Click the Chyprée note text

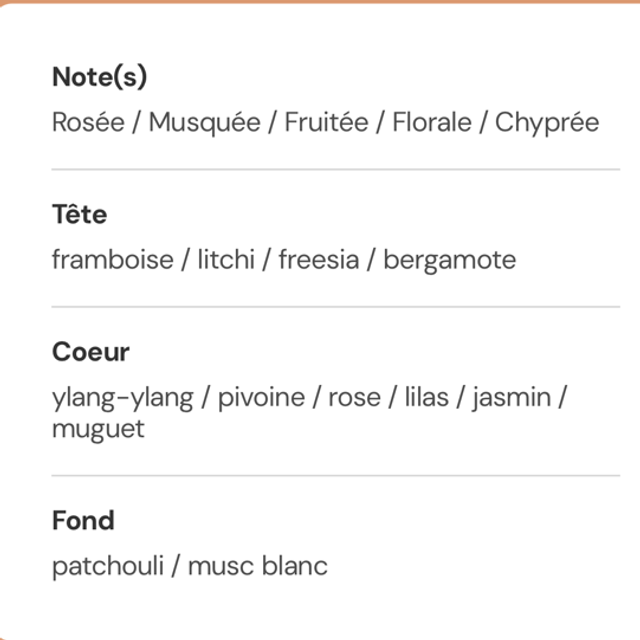pos(547,123)
